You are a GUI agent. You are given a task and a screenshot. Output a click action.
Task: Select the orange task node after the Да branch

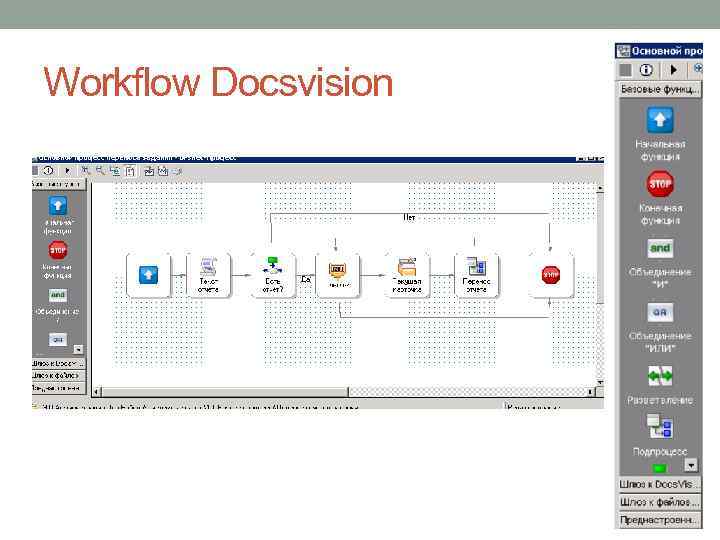(x=338, y=275)
